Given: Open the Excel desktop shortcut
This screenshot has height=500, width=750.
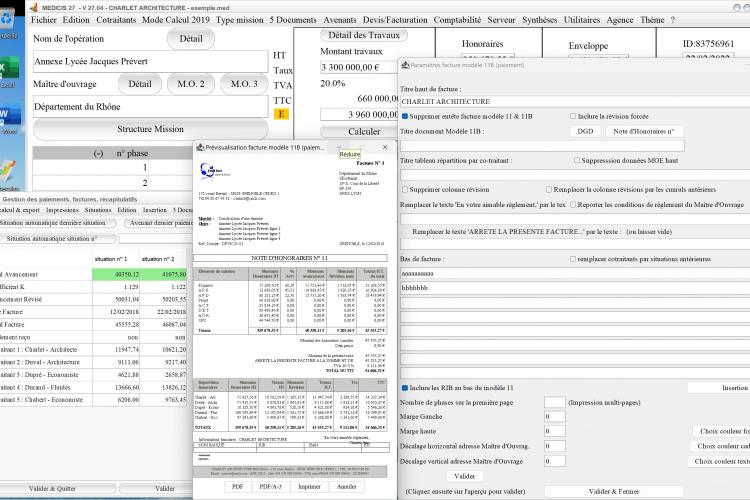Looking at the screenshot, I should (x=9, y=68).
